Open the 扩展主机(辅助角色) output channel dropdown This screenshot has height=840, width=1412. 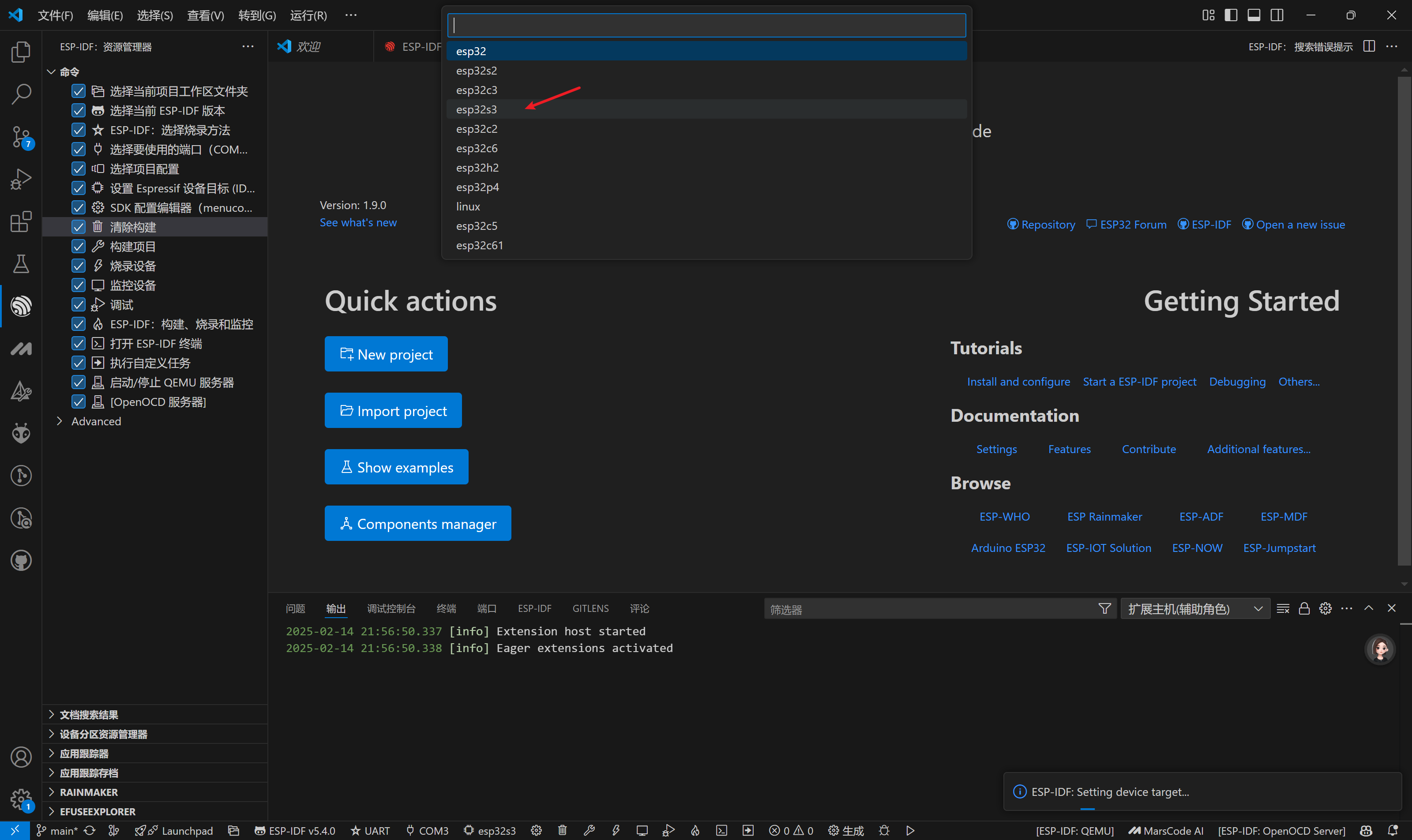pyautogui.click(x=1194, y=608)
